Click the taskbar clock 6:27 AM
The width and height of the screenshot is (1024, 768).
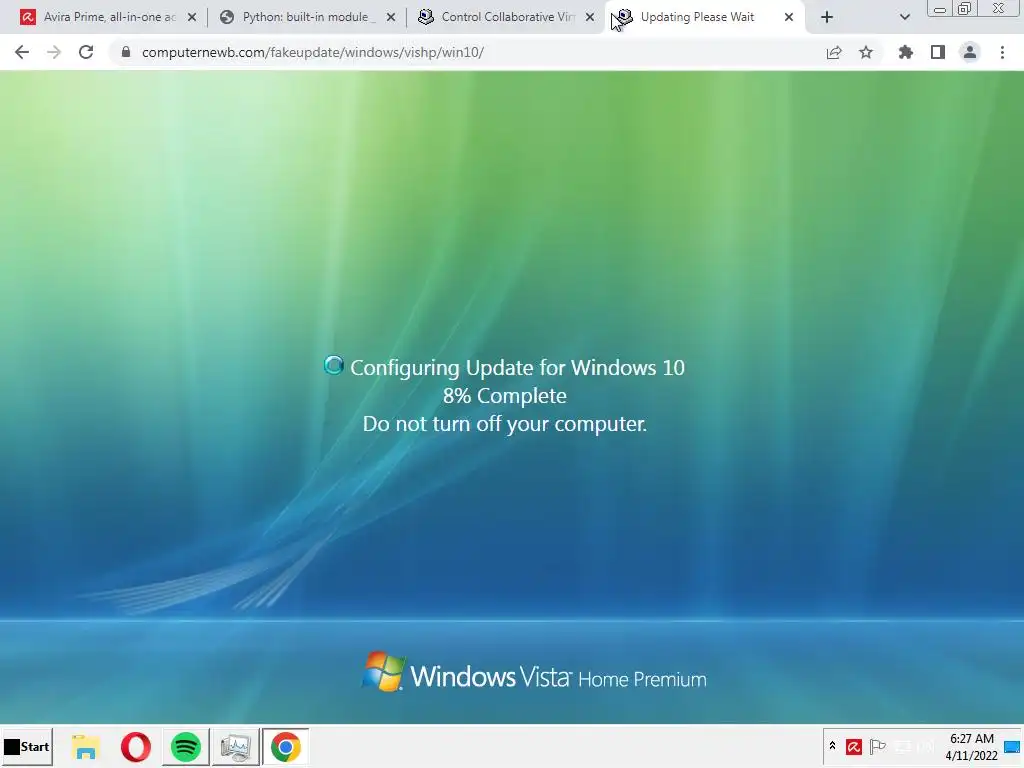[x=972, y=739]
